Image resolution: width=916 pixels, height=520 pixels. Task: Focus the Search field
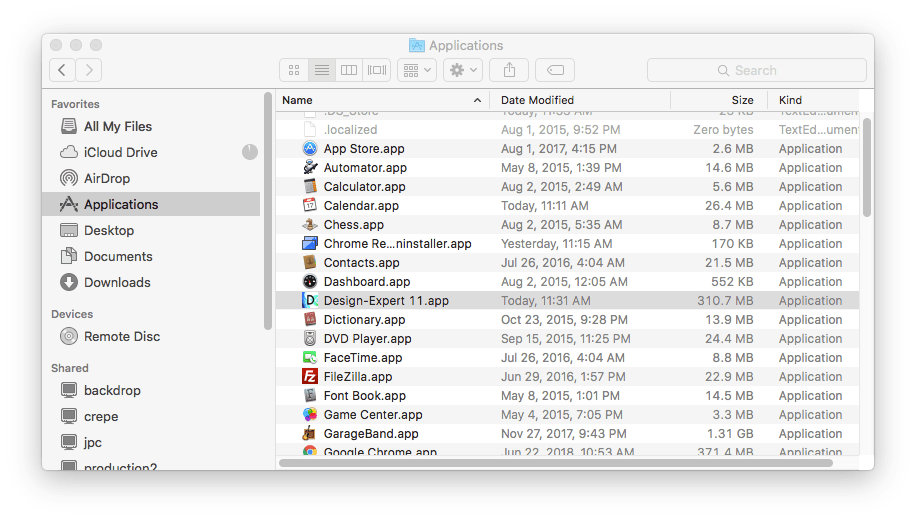757,70
